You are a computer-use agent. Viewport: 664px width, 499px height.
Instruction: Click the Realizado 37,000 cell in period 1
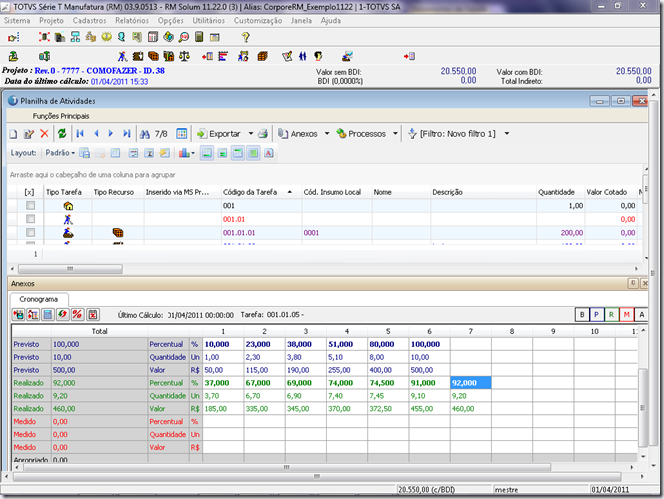click(x=223, y=383)
